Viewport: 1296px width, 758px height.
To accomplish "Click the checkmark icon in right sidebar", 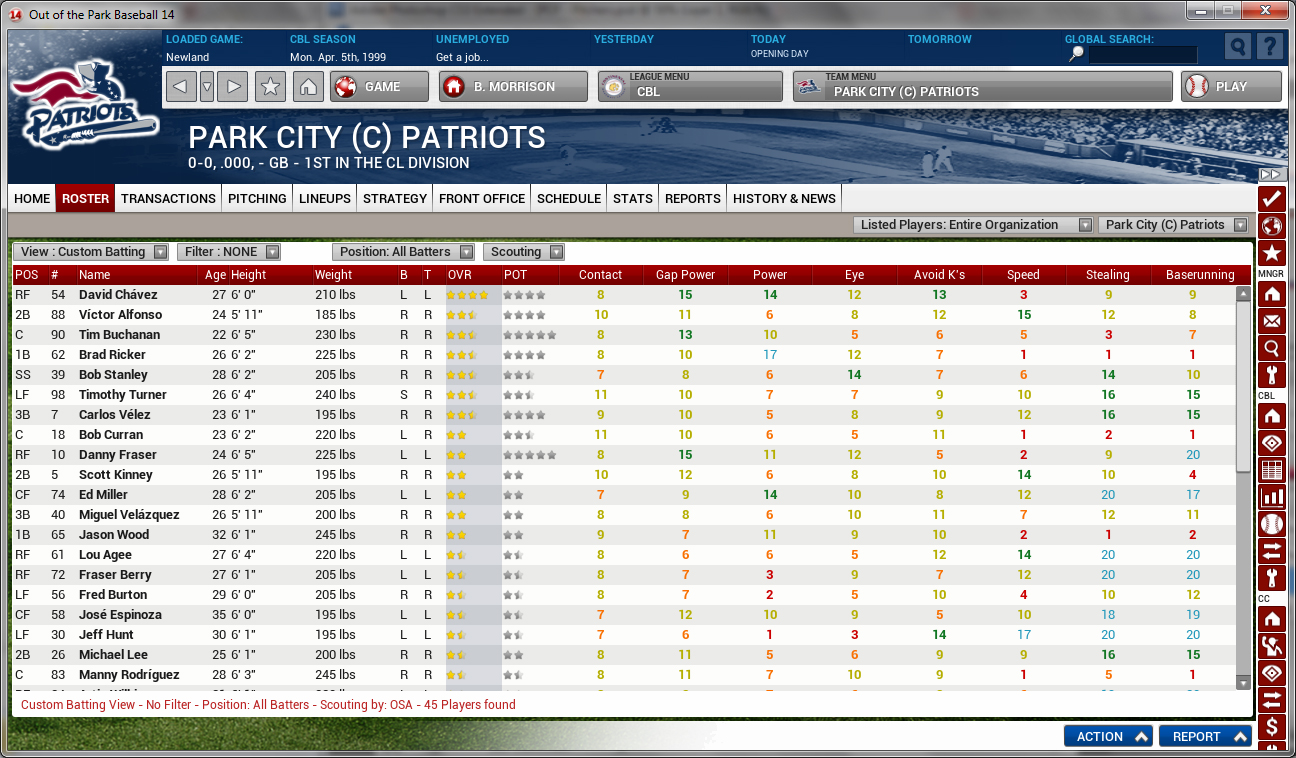I will point(1271,198).
